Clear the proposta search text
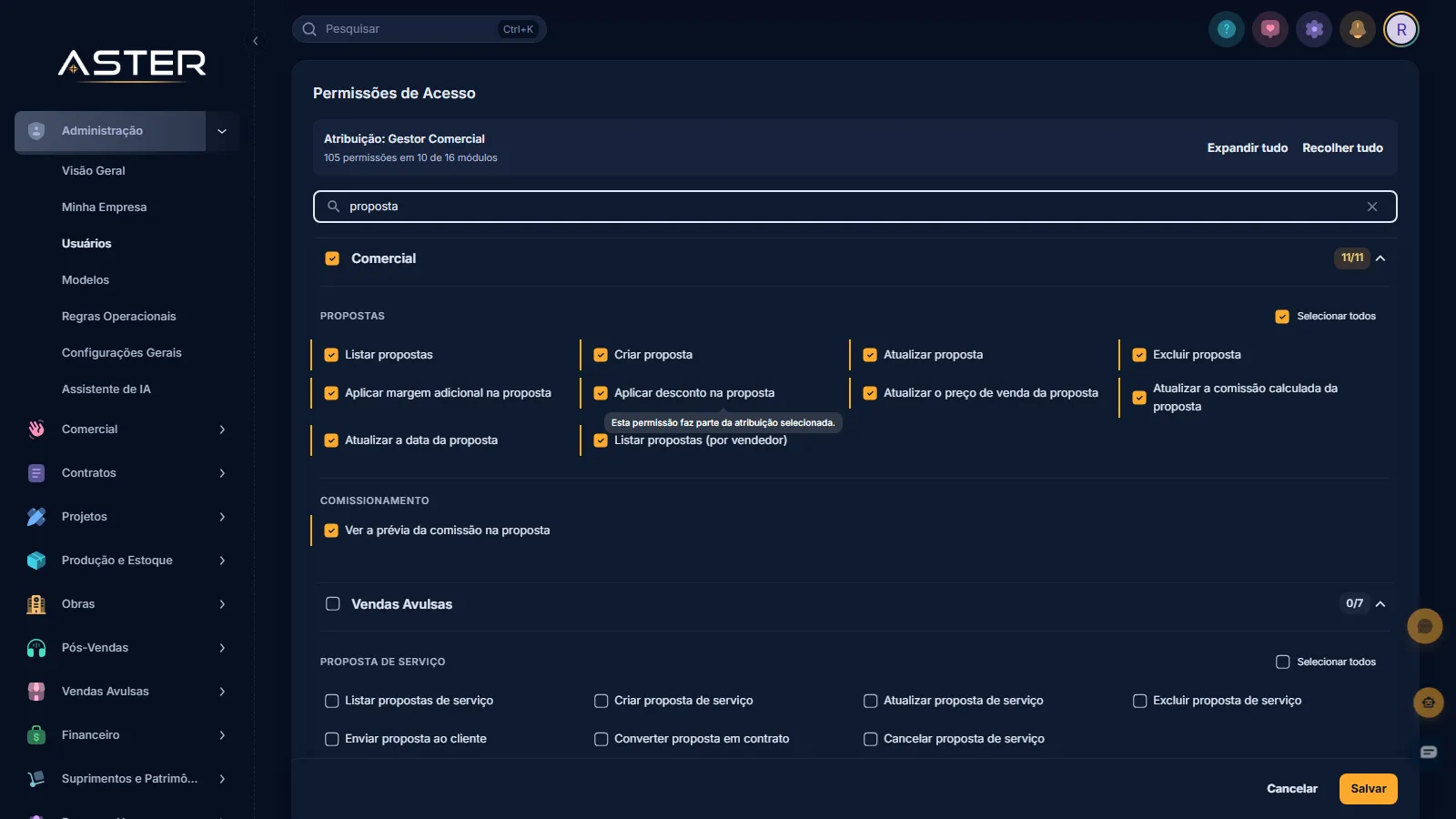 tap(1372, 207)
